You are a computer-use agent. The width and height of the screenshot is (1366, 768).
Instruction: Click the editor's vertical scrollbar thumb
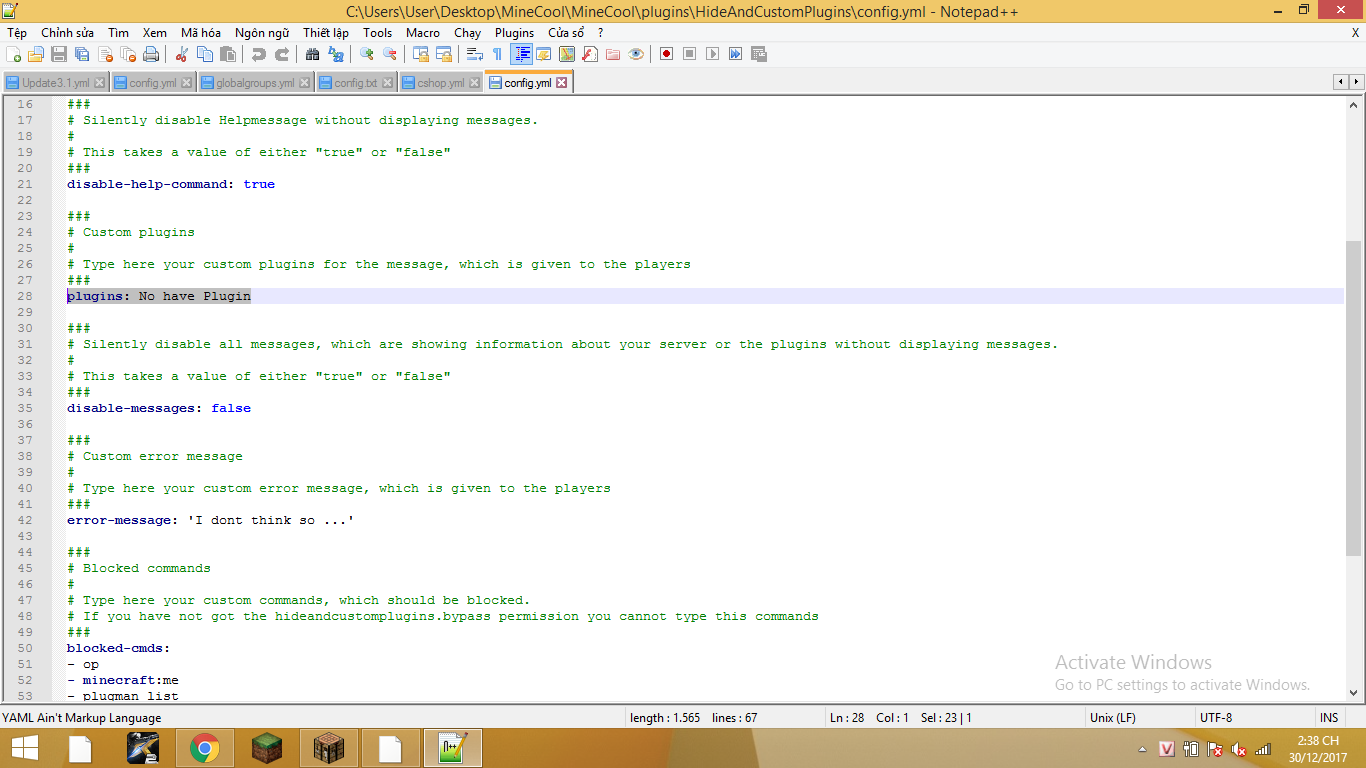click(x=1354, y=398)
